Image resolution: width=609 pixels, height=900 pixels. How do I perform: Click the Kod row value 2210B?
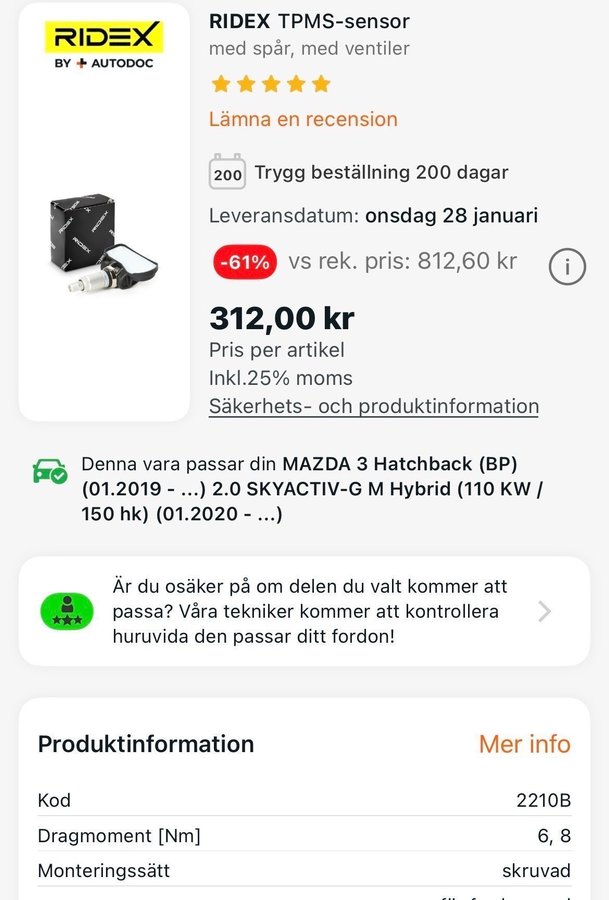tap(544, 800)
